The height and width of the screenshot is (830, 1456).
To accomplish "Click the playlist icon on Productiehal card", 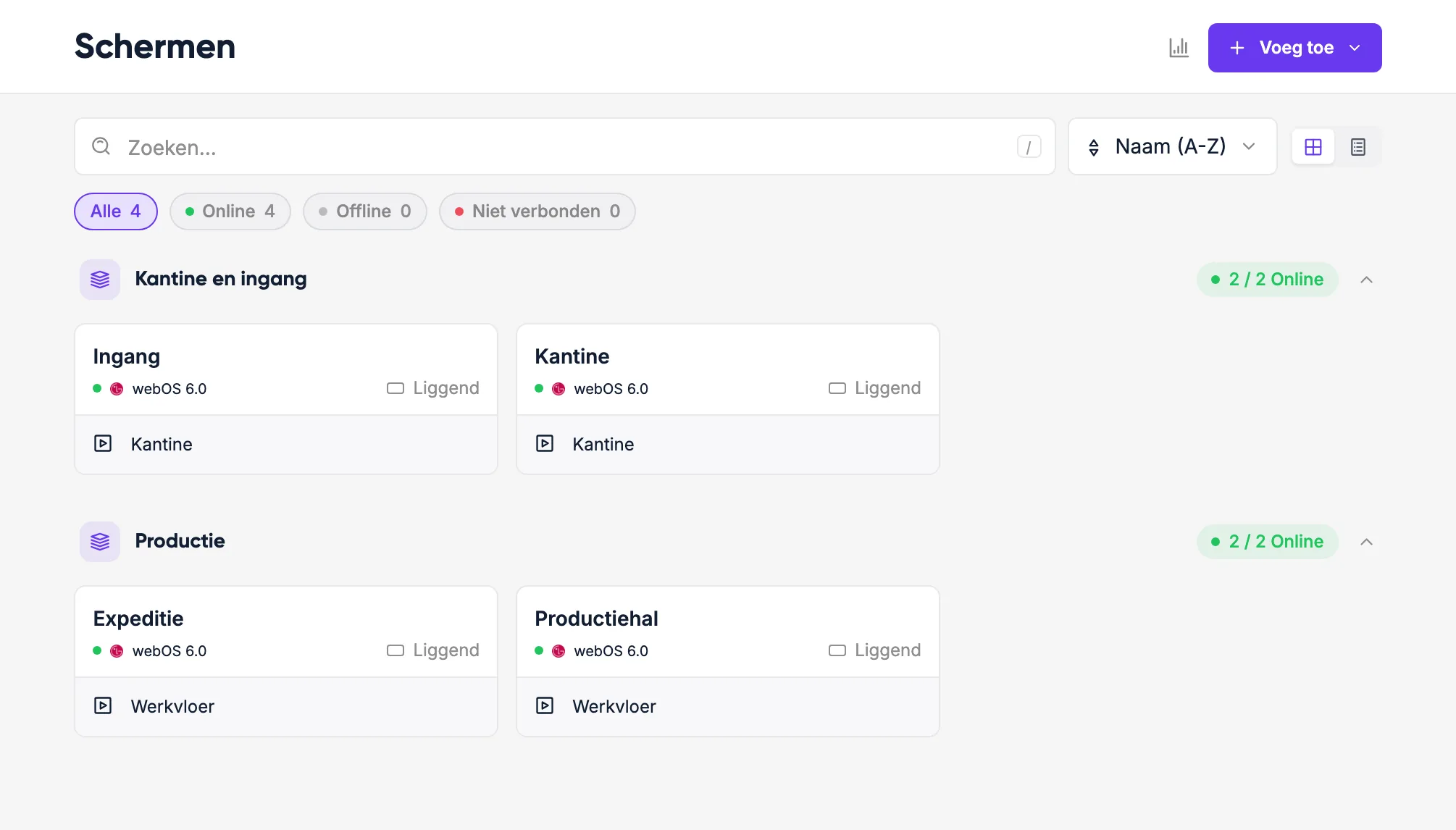I will pyautogui.click(x=545, y=705).
